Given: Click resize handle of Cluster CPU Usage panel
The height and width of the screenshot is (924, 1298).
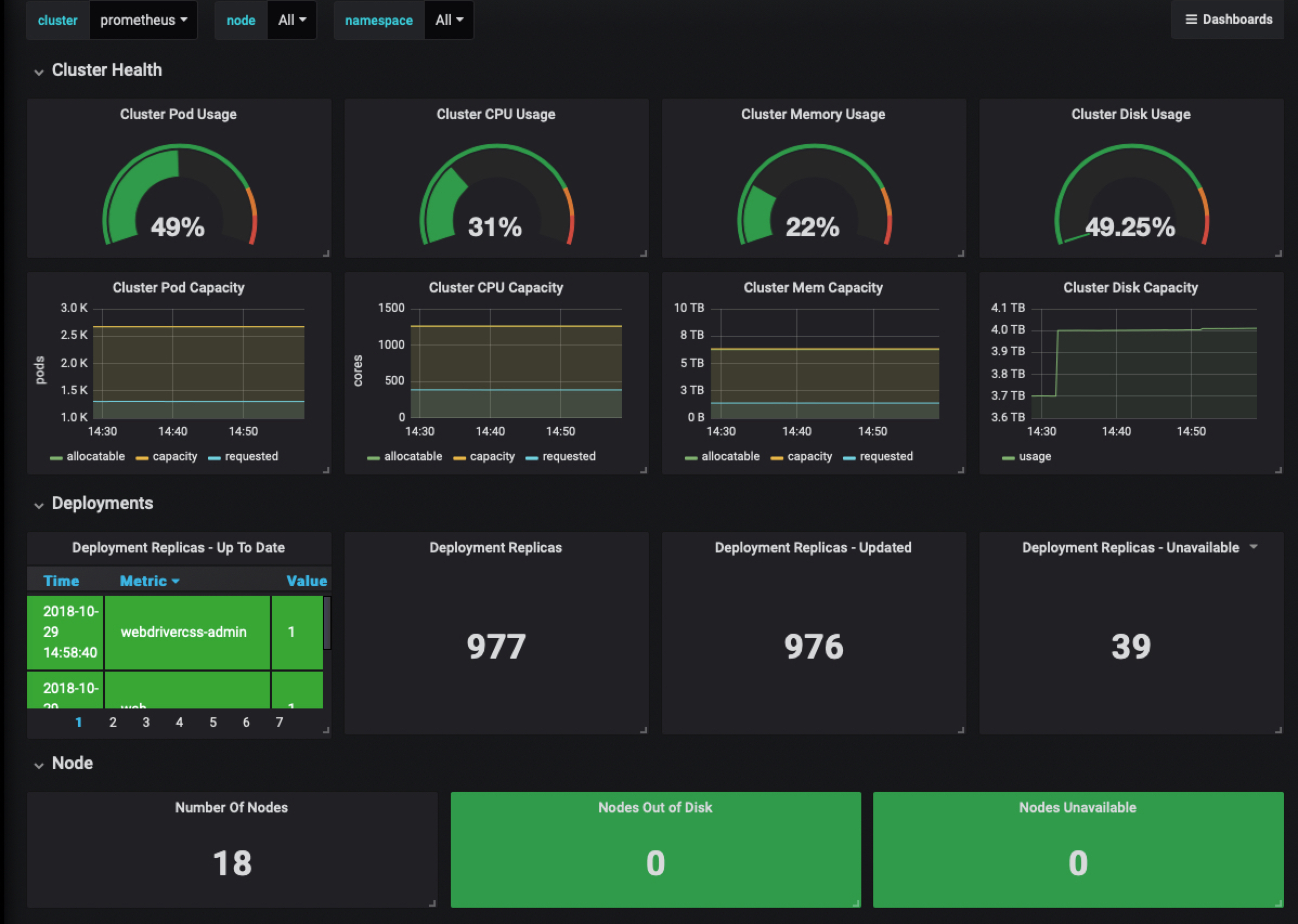Looking at the screenshot, I should click(x=644, y=253).
